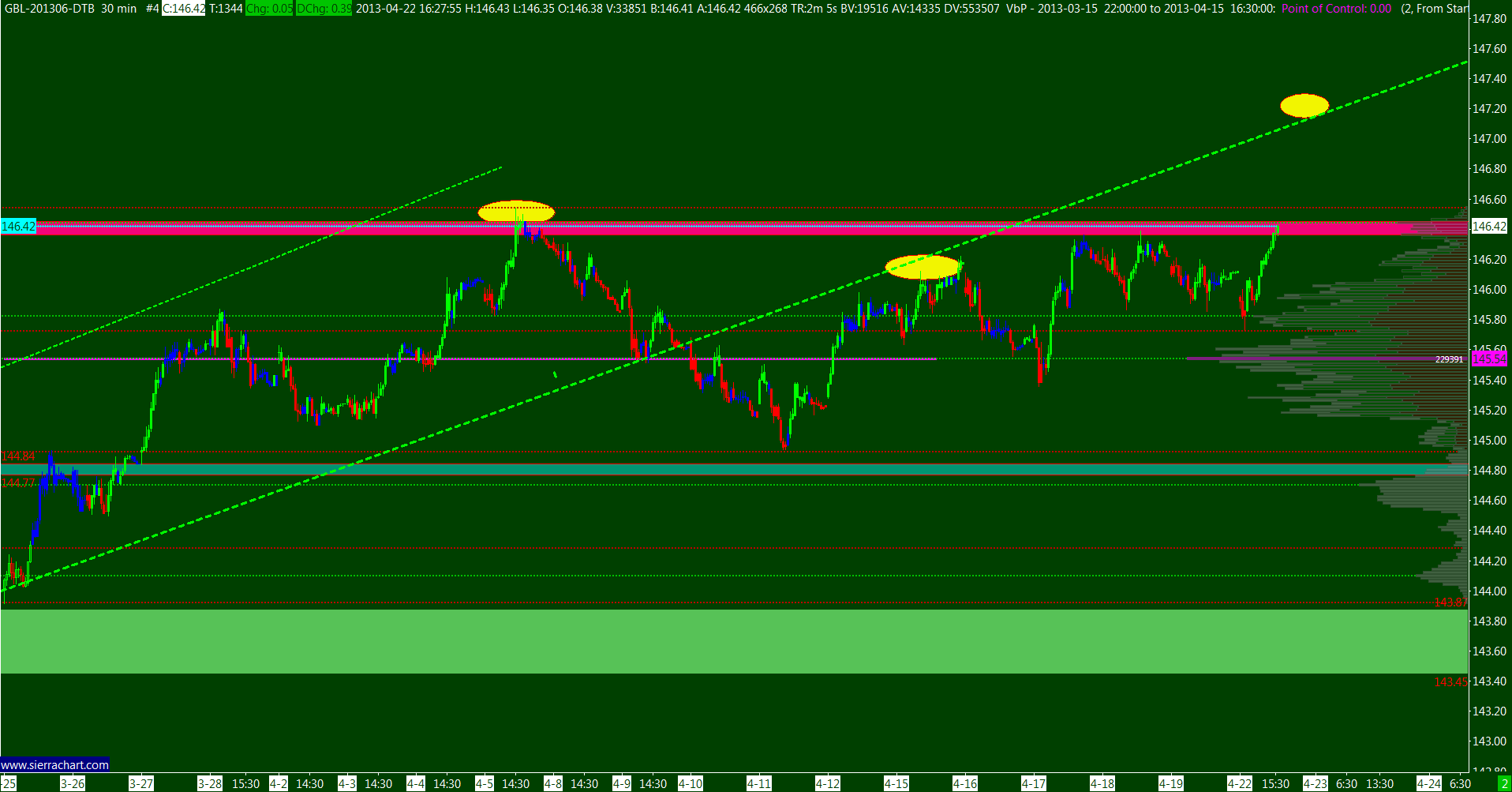This screenshot has height=792, width=1512.
Task: Click the H:146.43 high value
Action: (488, 9)
